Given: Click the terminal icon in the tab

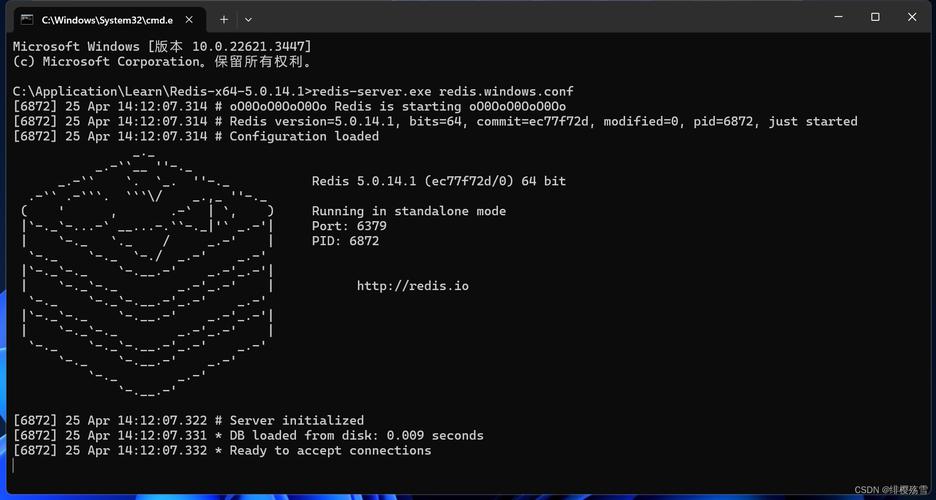Looking at the screenshot, I should click(x=27, y=20).
